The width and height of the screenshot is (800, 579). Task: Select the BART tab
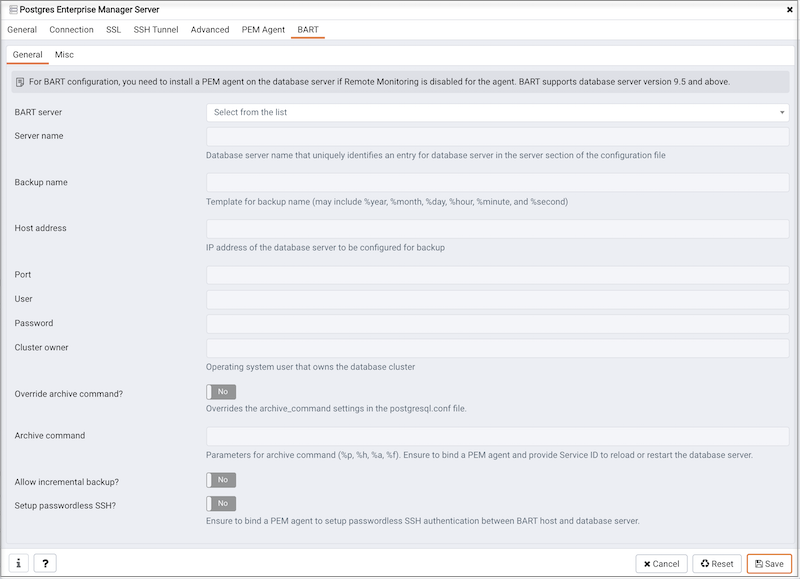coord(308,30)
